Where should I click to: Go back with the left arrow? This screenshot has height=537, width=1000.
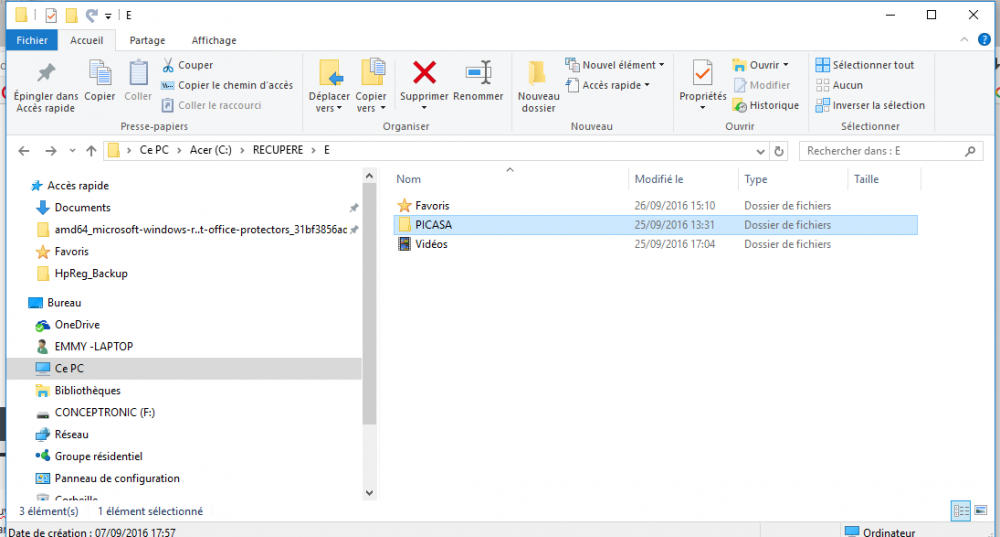[24, 151]
